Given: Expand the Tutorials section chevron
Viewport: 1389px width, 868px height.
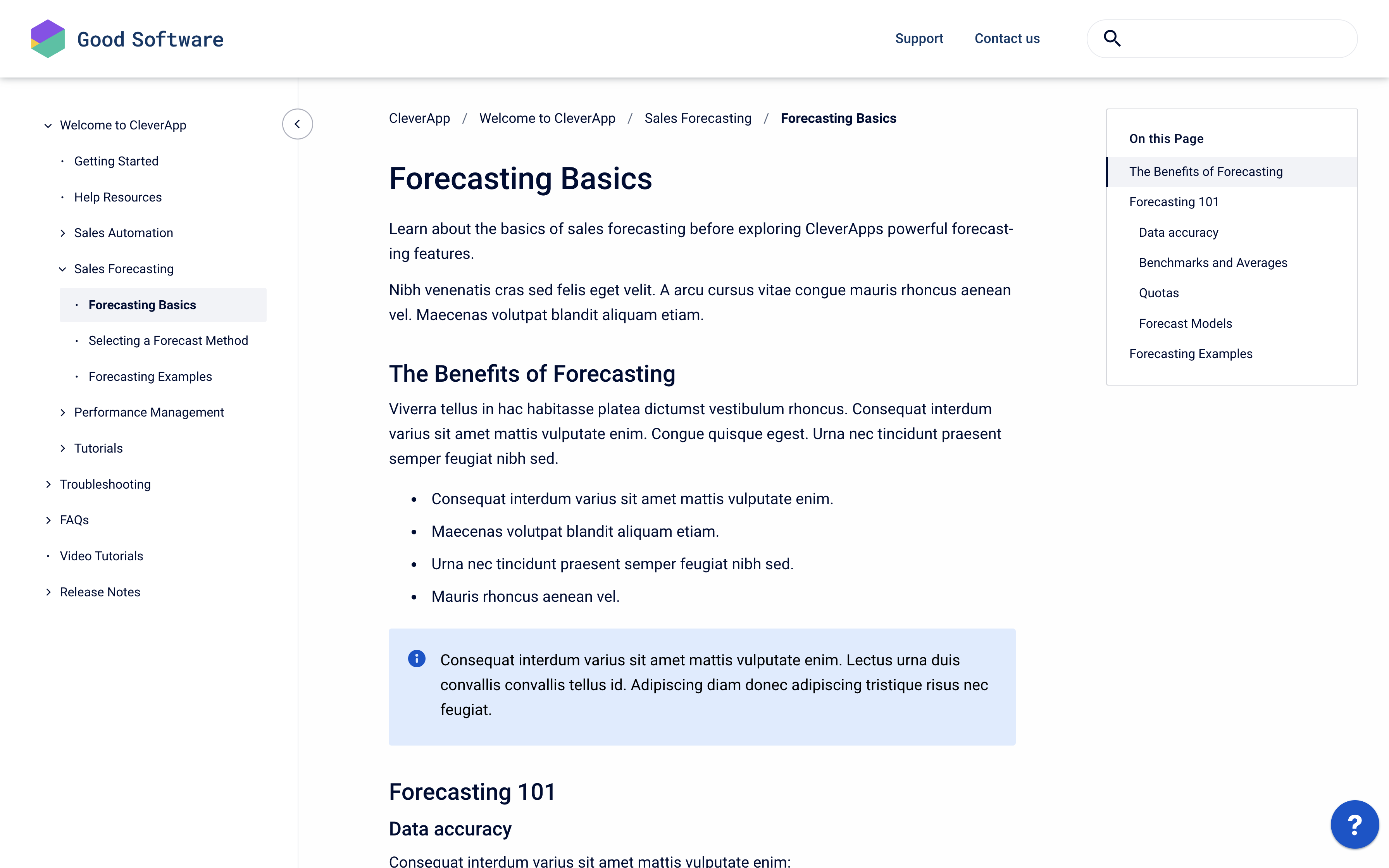Looking at the screenshot, I should pyautogui.click(x=62, y=448).
